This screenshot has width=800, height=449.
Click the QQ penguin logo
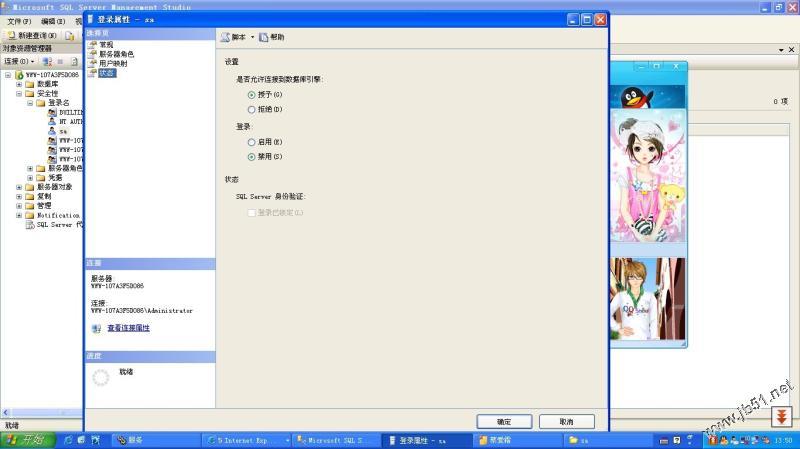pyautogui.click(x=636, y=97)
